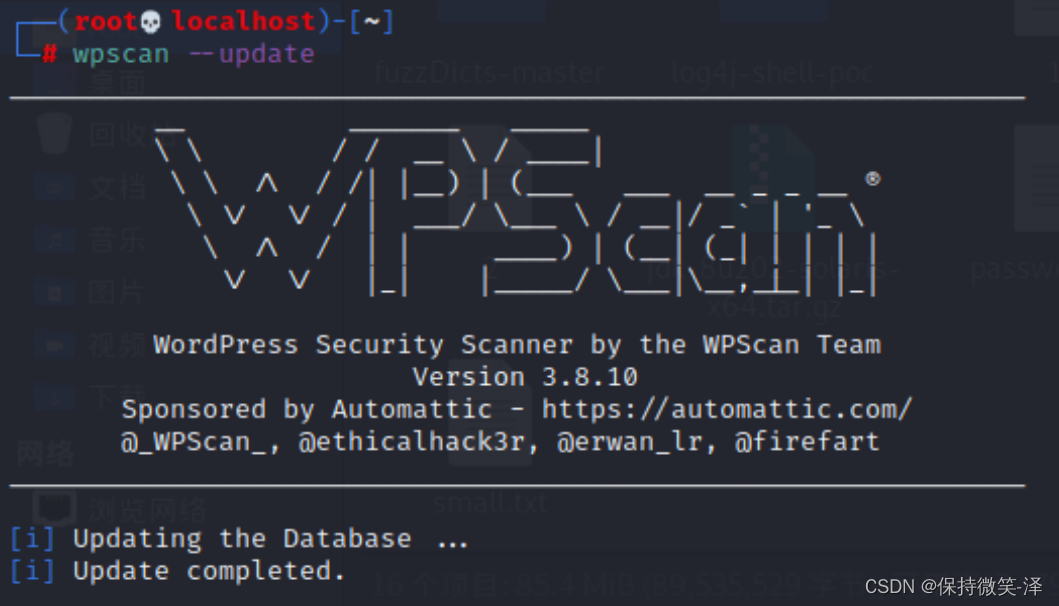The image size is (1059, 606).
Task: Click the skull icon in the prompt
Action: click(151, 21)
